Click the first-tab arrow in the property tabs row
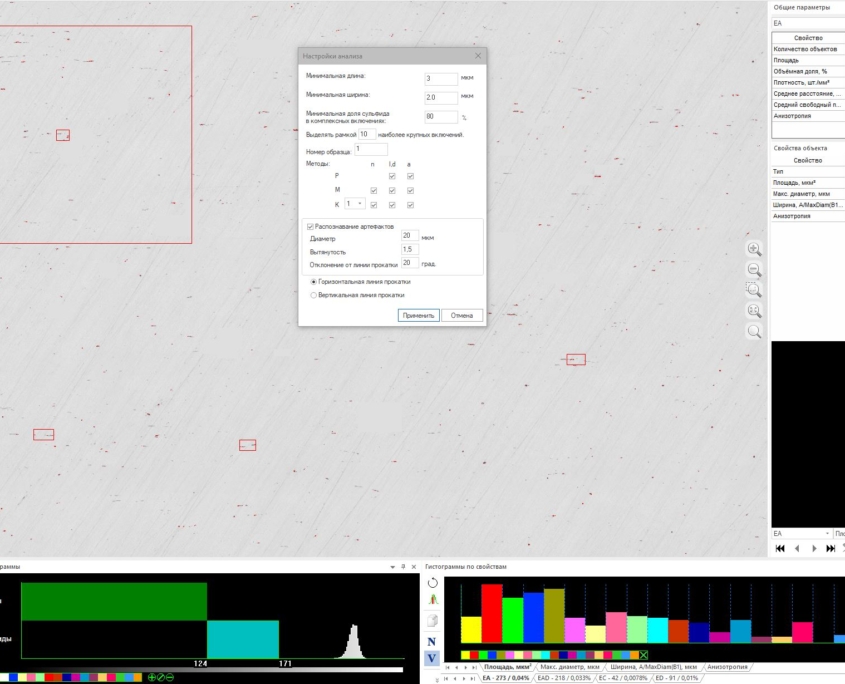845x684 pixels. tap(447, 667)
